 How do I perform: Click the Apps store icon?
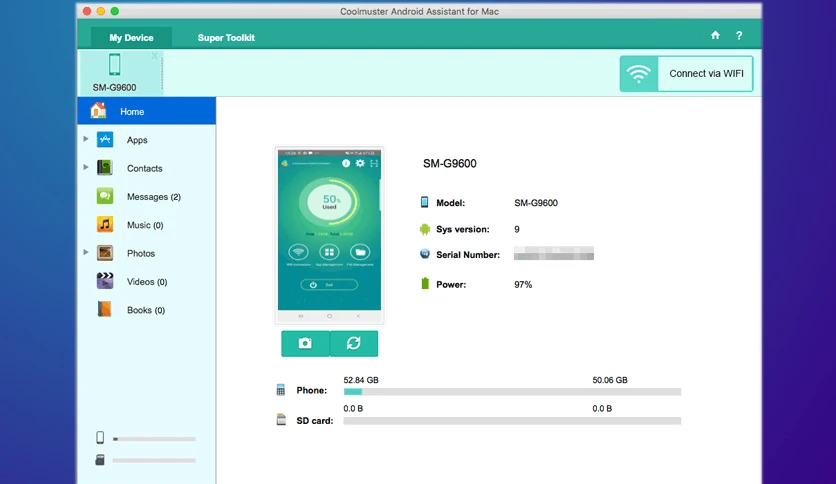[104, 140]
